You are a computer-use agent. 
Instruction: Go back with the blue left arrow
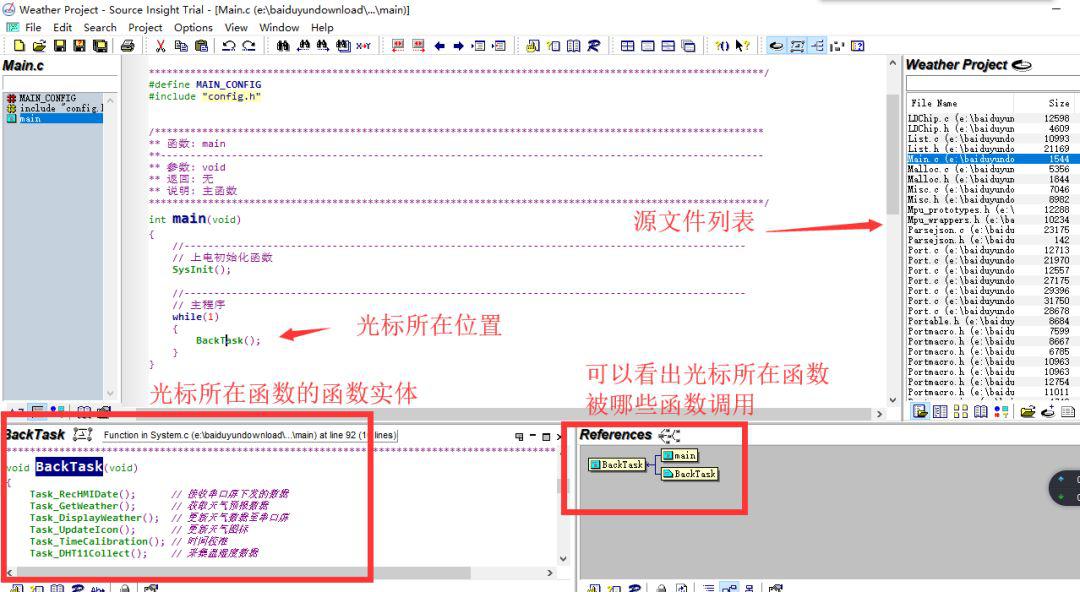[439, 46]
